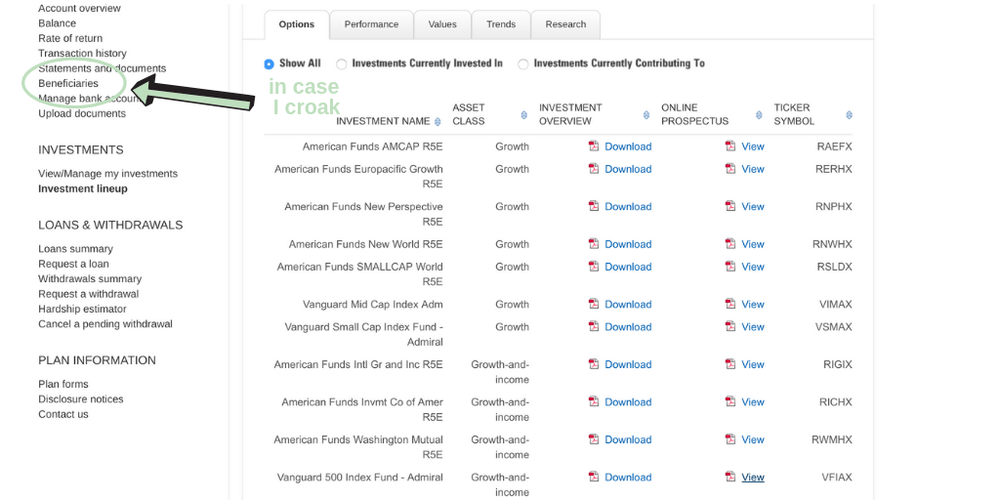Go to Account overview
This screenshot has width=1000, height=500.
coord(79,8)
